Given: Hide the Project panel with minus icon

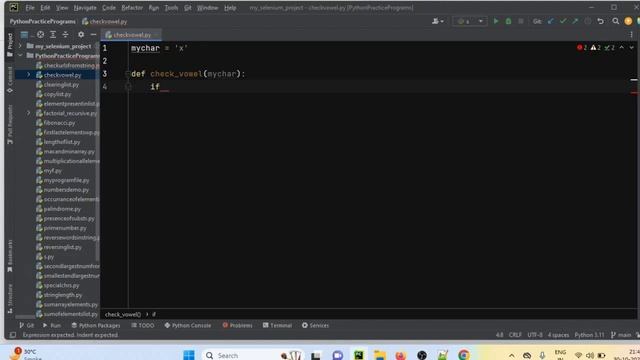Looking at the screenshot, I should click(93, 35).
